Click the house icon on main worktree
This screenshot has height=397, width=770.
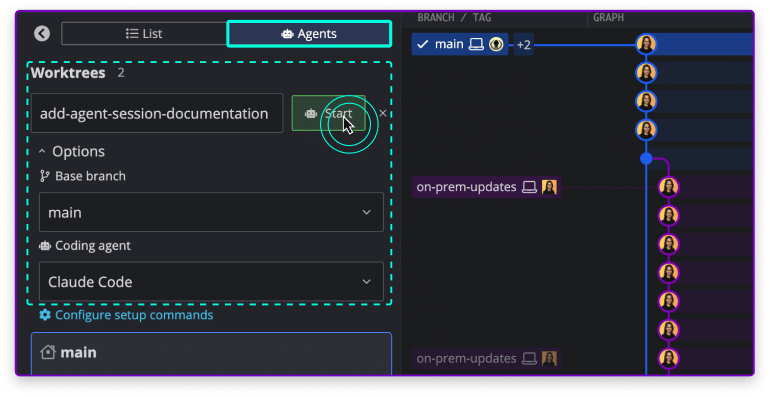coord(48,352)
